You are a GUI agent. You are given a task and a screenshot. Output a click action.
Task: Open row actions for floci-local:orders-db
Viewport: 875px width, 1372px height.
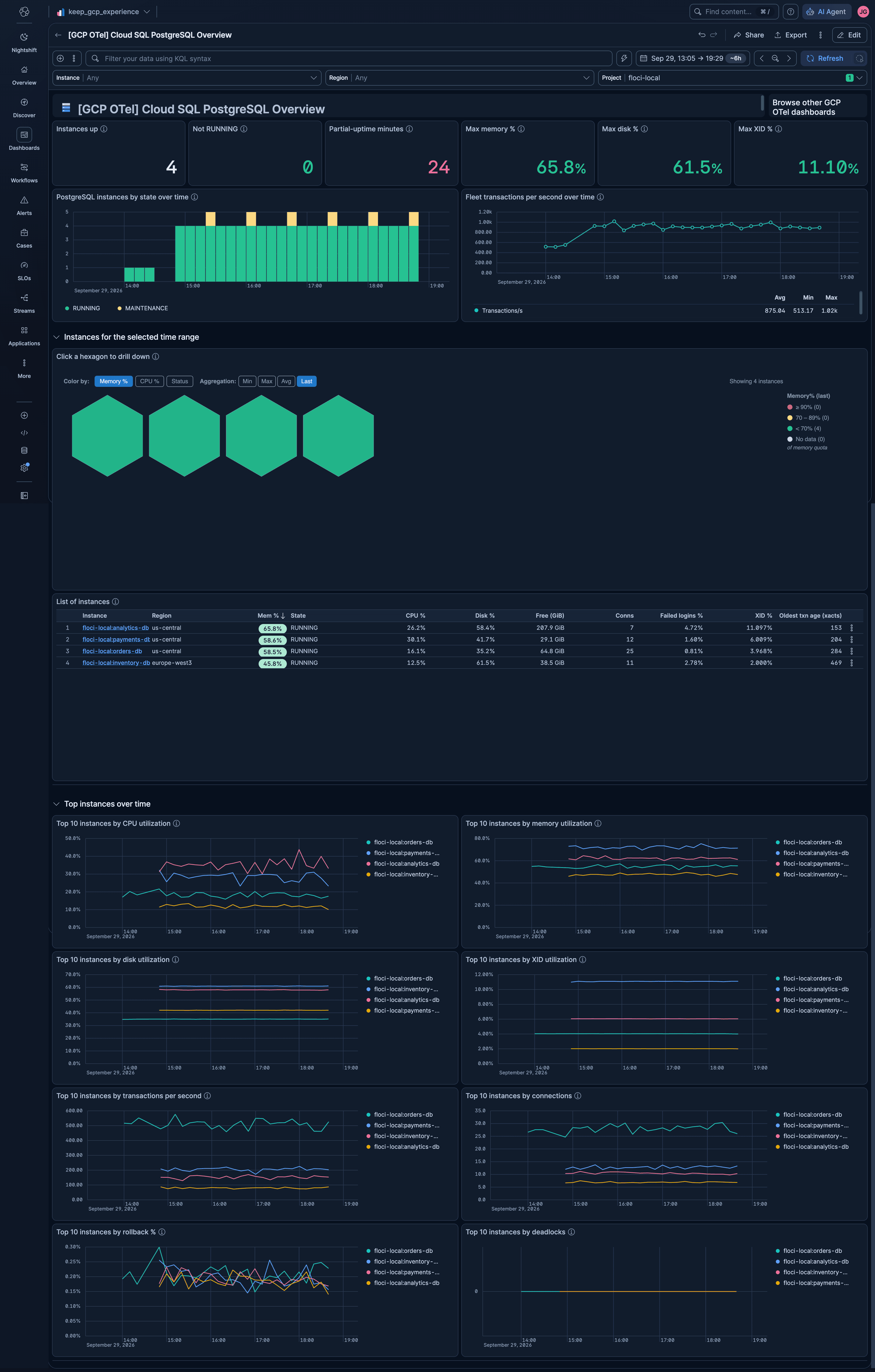[851, 651]
